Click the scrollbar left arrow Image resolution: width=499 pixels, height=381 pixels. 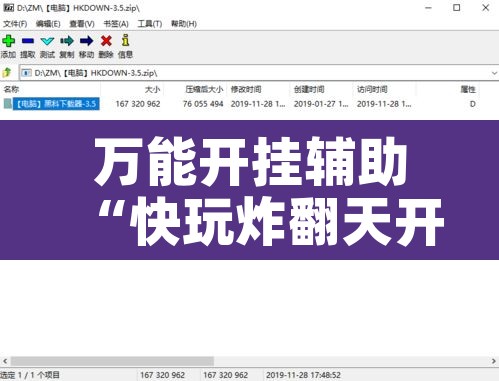click(5, 361)
